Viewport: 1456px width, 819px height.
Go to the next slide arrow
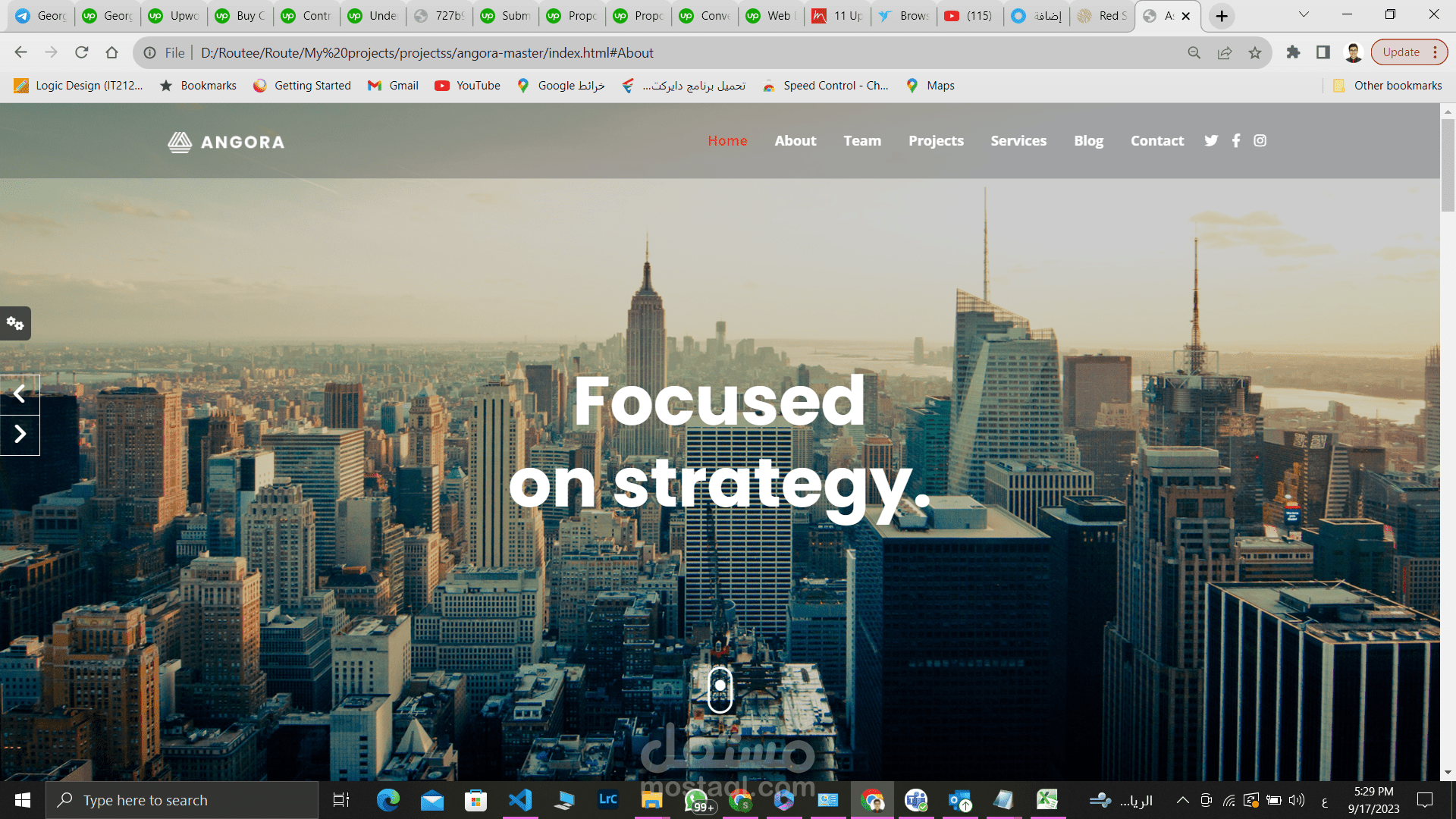click(x=20, y=435)
